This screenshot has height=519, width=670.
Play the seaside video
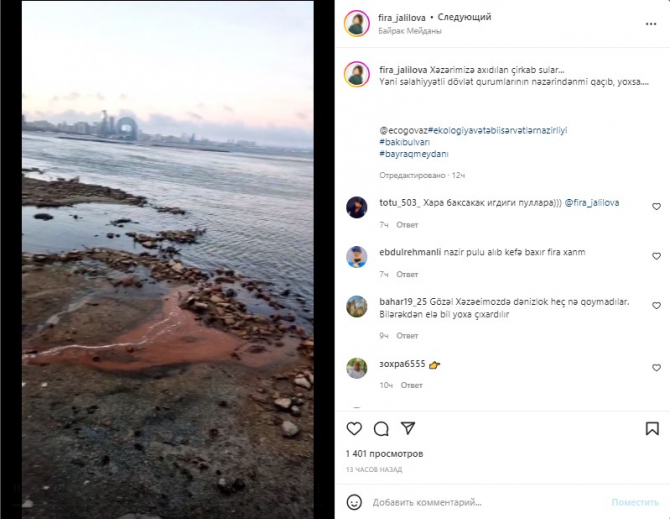point(168,260)
